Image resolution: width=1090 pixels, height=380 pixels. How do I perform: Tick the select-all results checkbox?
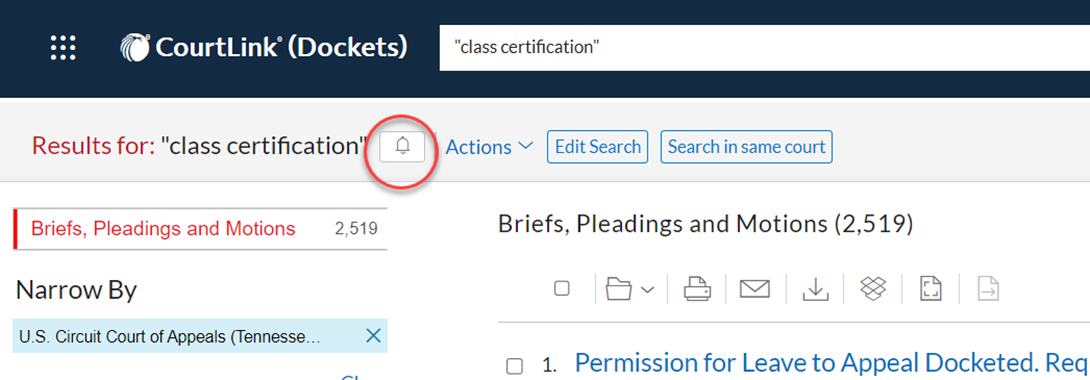point(562,289)
